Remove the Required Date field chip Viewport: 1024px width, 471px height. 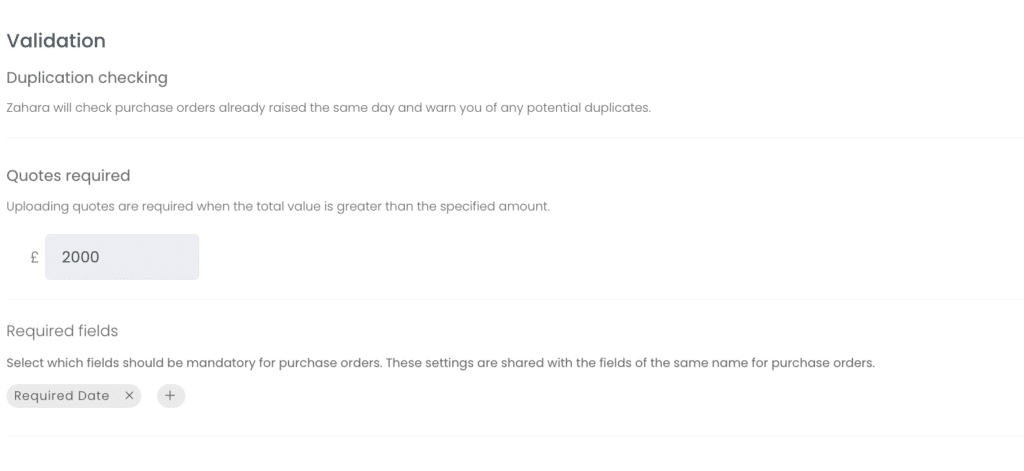(129, 395)
